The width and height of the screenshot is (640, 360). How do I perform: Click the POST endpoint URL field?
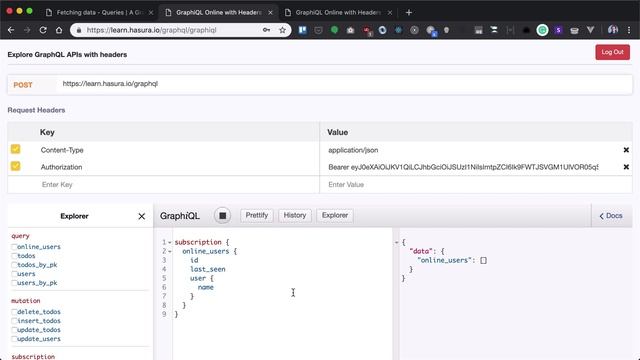point(345,84)
